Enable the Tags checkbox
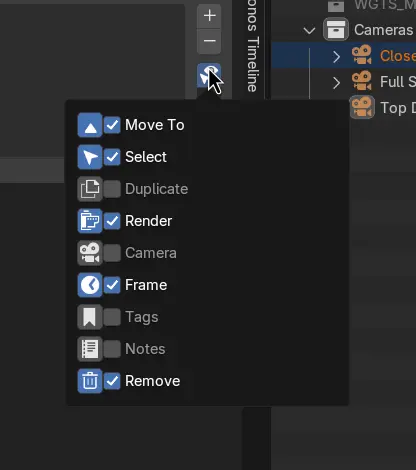 tap(112, 317)
